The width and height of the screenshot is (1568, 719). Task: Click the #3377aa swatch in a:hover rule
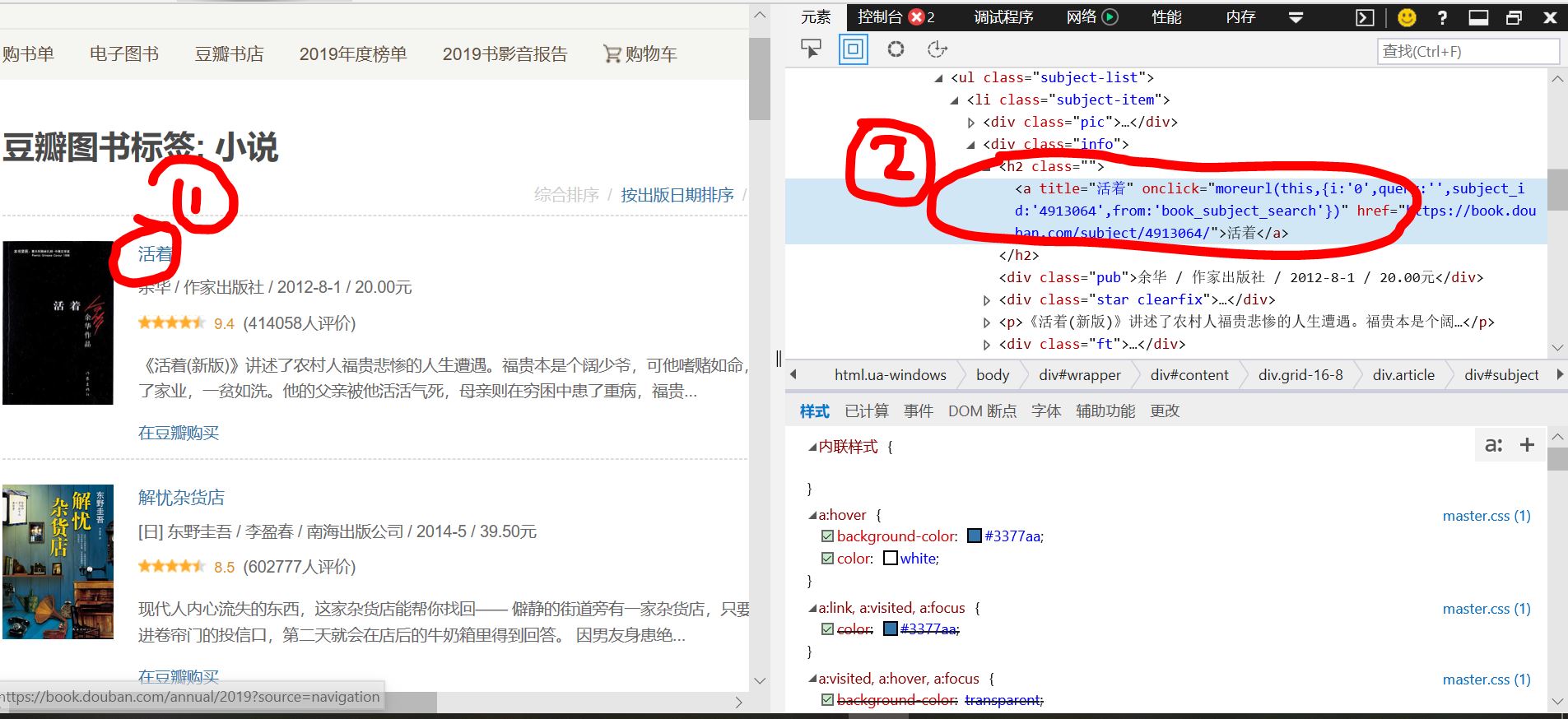tap(975, 536)
